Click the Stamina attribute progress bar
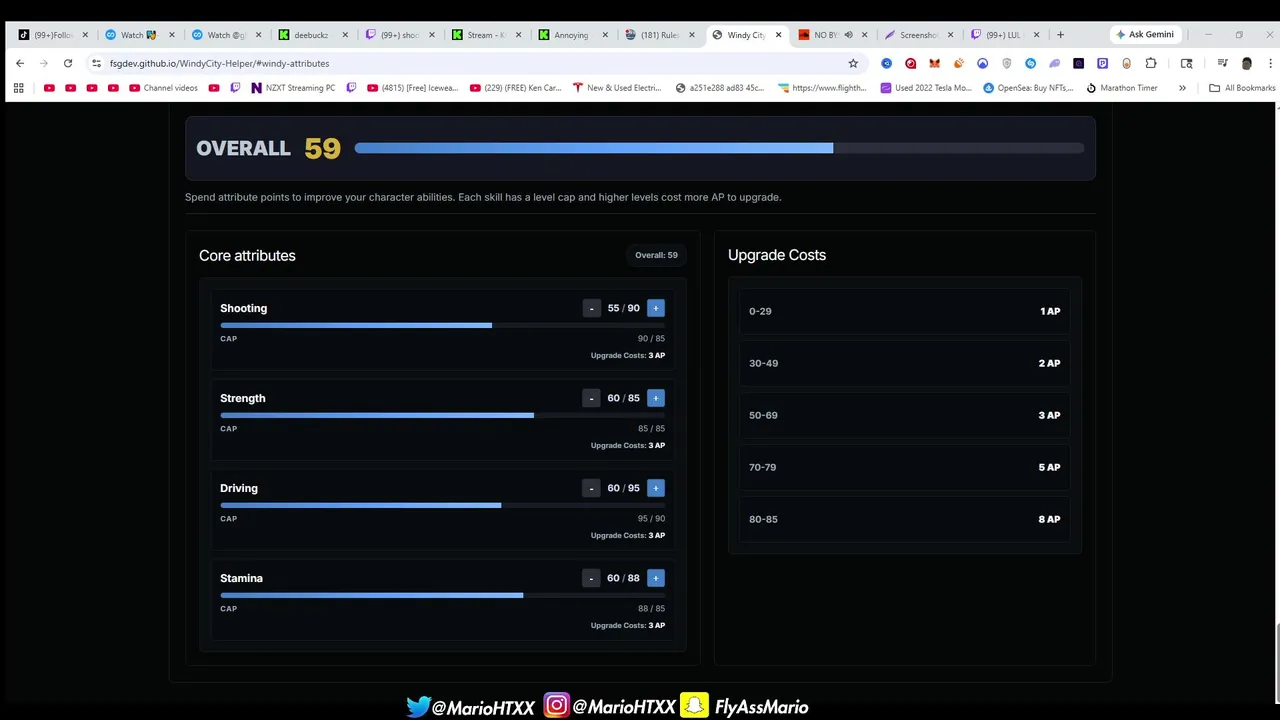The image size is (1280, 720). [x=442, y=595]
